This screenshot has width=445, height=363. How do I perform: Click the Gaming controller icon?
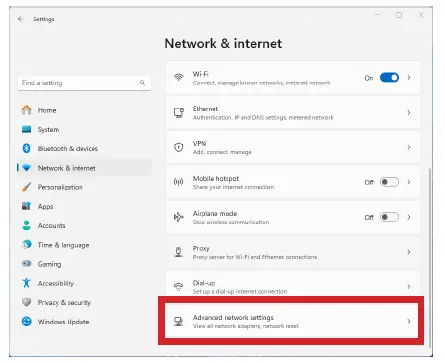click(x=26, y=264)
